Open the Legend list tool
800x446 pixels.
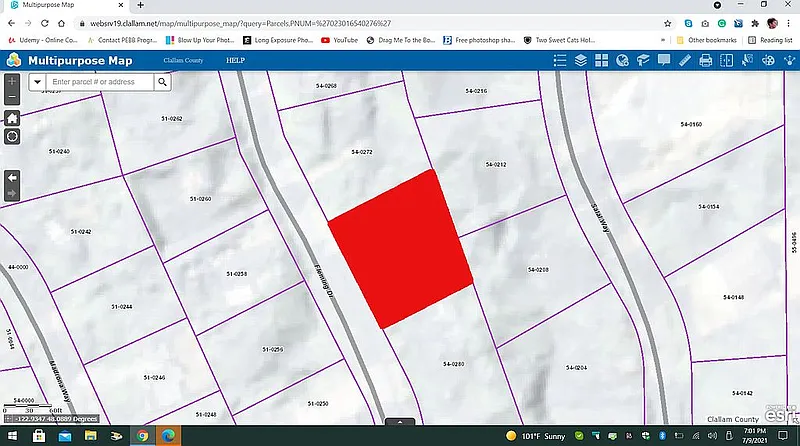click(559, 60)
